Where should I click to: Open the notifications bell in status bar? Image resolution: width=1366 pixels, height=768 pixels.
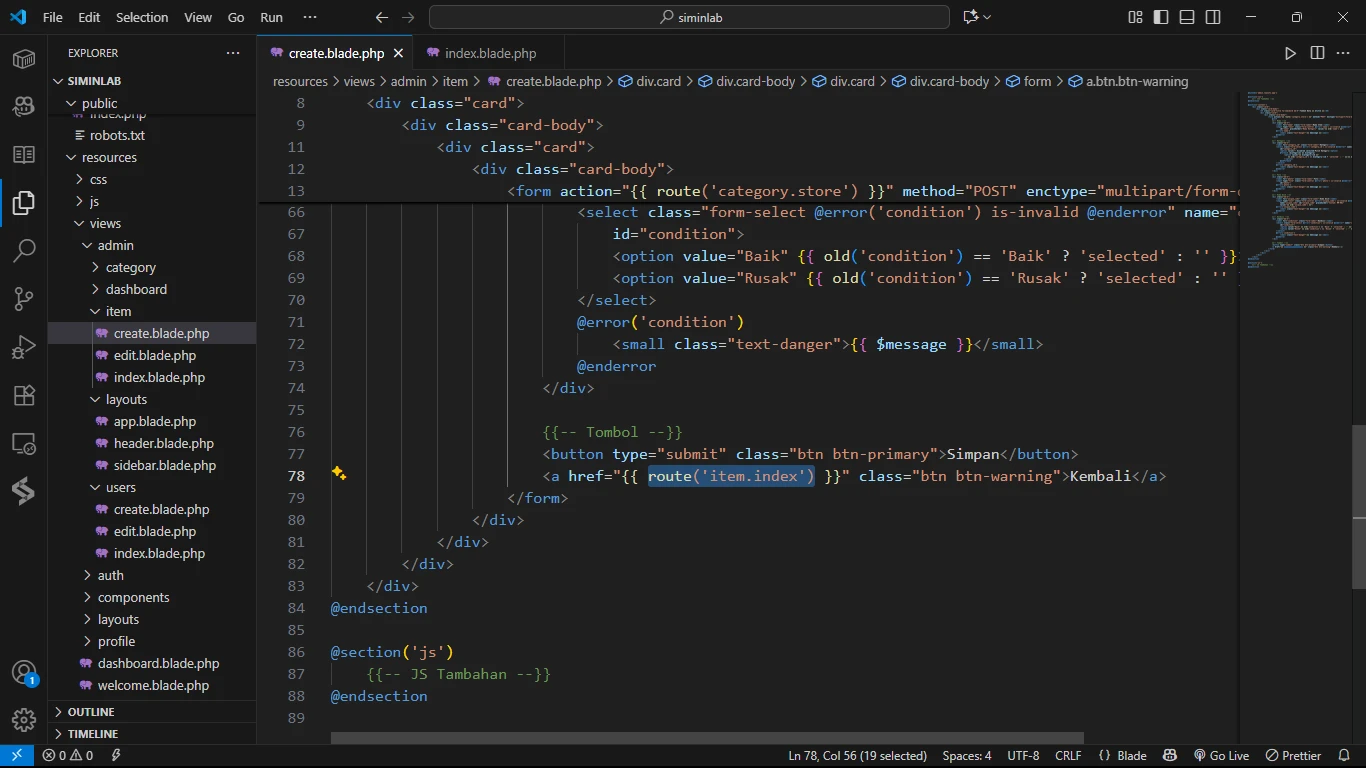tap(1345, 756)
